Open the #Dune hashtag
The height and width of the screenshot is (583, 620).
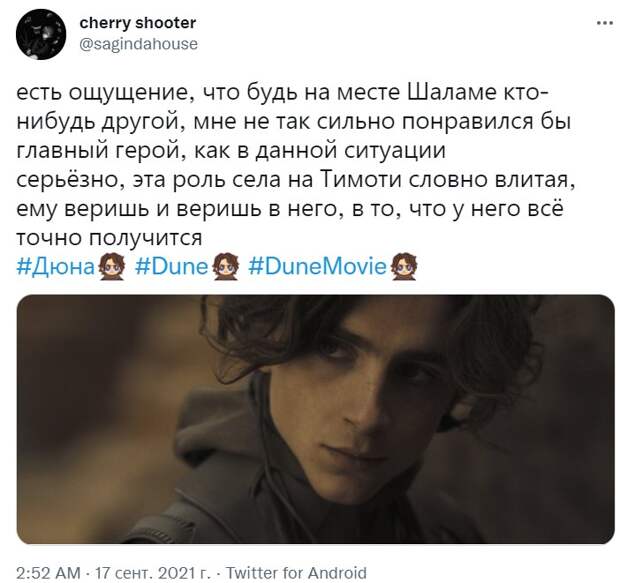tap(172, 267)
